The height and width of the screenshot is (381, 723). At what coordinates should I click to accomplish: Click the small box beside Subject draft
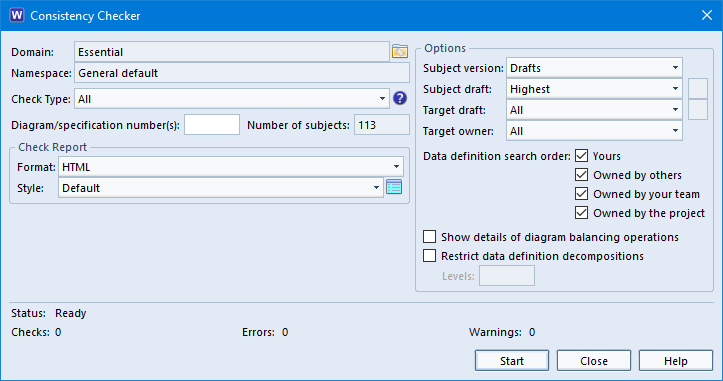[698, 89]
